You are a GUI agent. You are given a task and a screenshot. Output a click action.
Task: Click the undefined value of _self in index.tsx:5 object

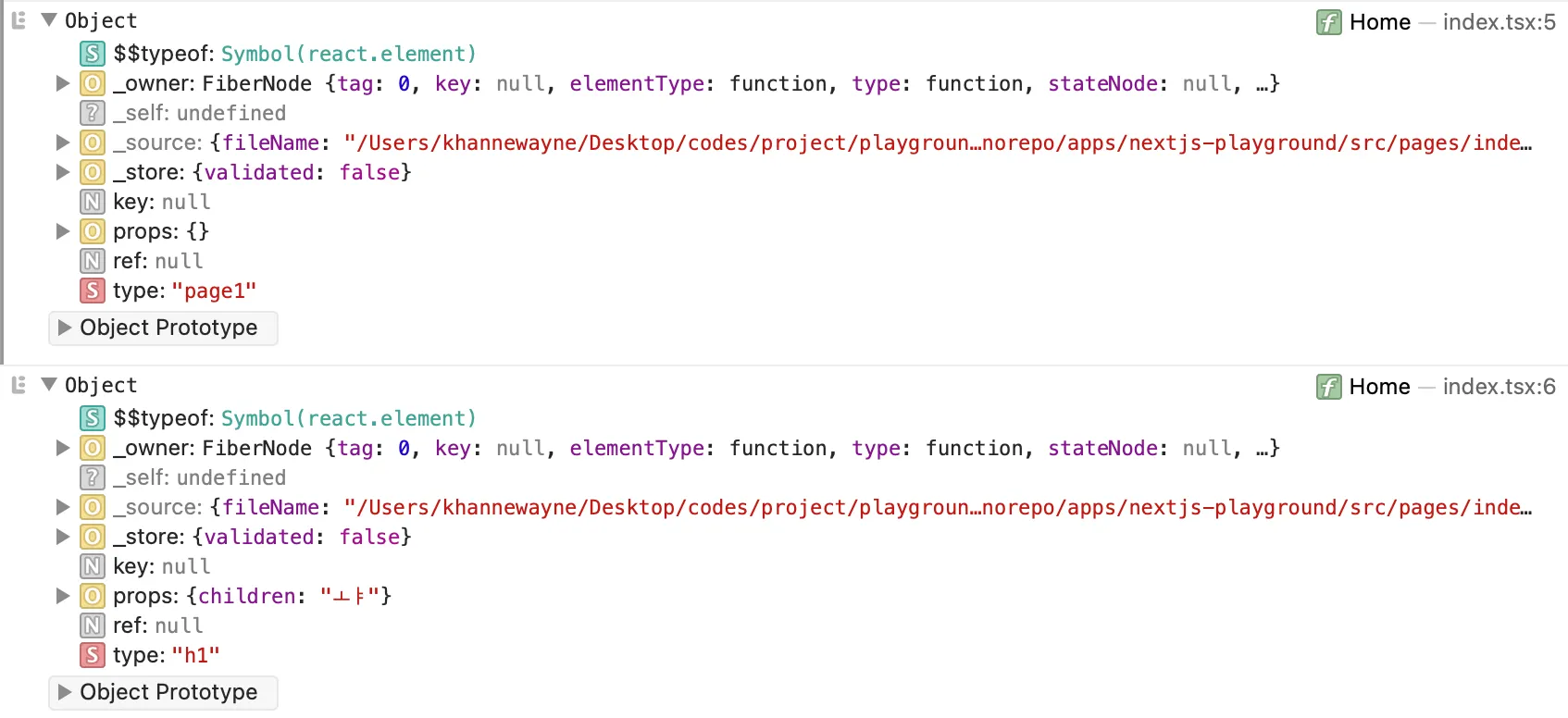pos(231,113)
